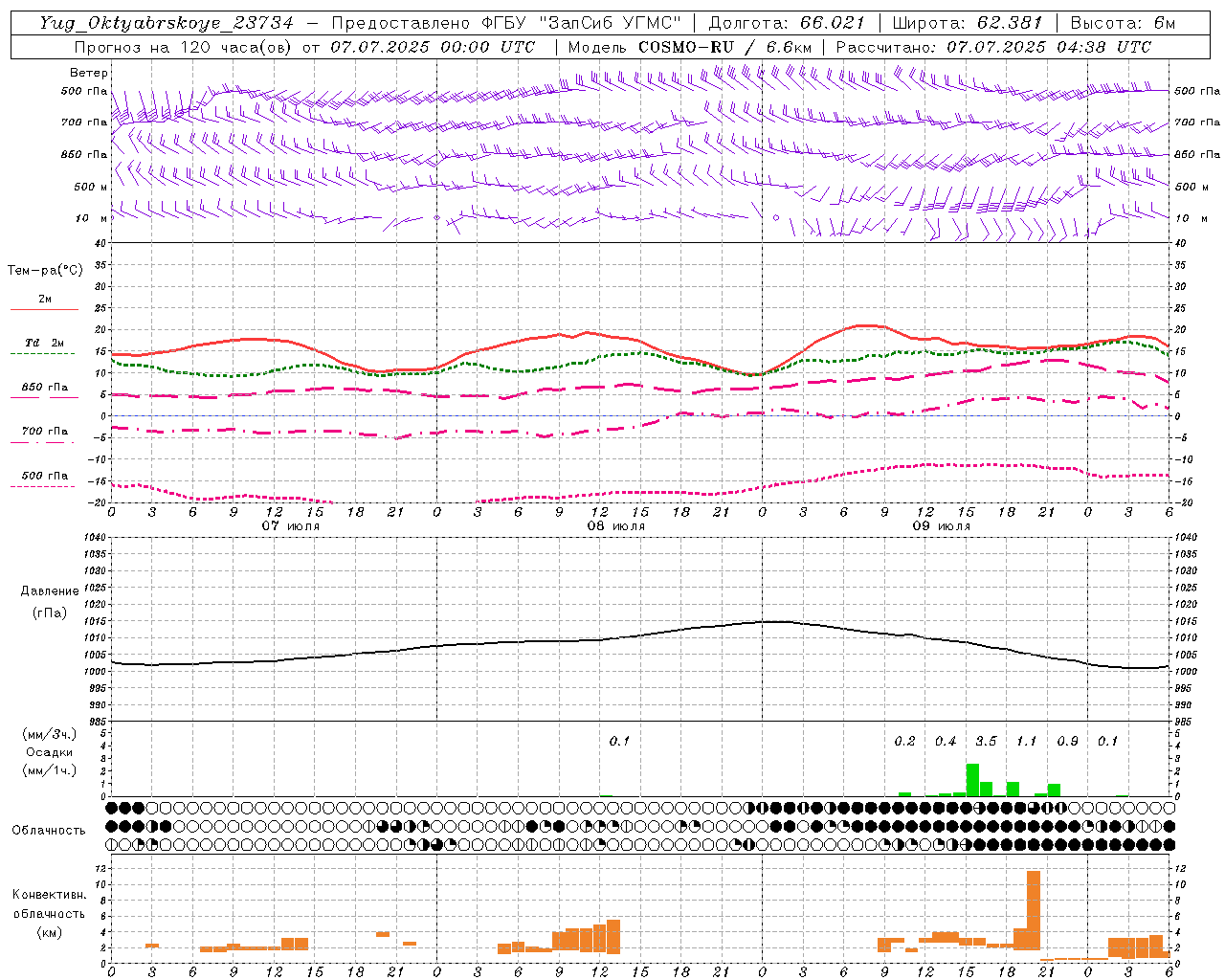Click the 07 июля date label

pyautogui.click(x=291, y=526)
